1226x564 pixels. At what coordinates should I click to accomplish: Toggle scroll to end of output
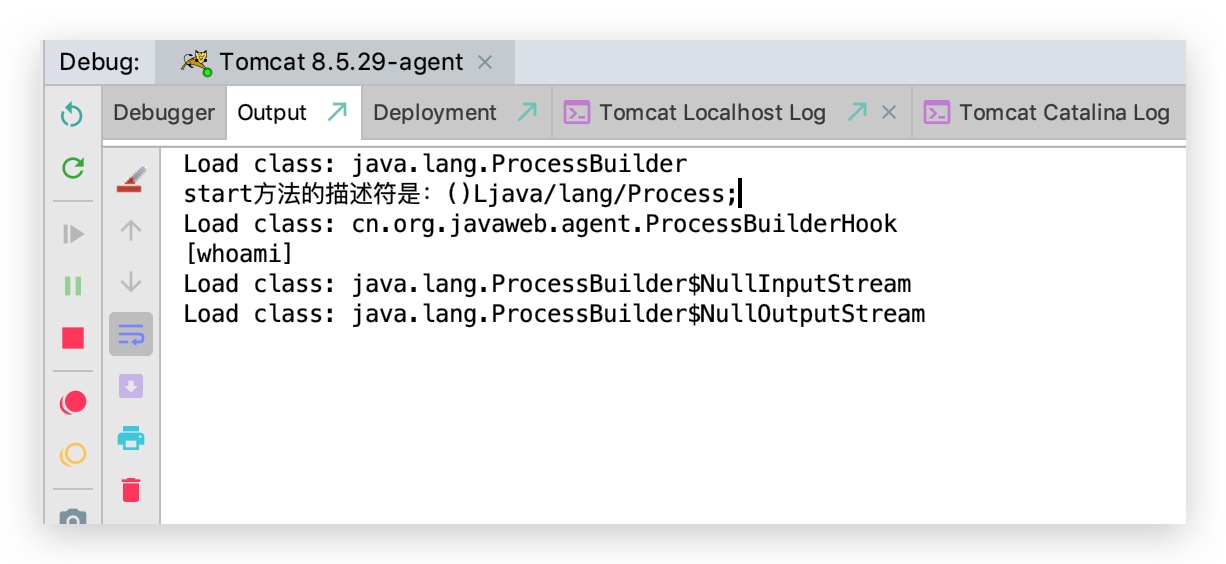tap(131, 386)
